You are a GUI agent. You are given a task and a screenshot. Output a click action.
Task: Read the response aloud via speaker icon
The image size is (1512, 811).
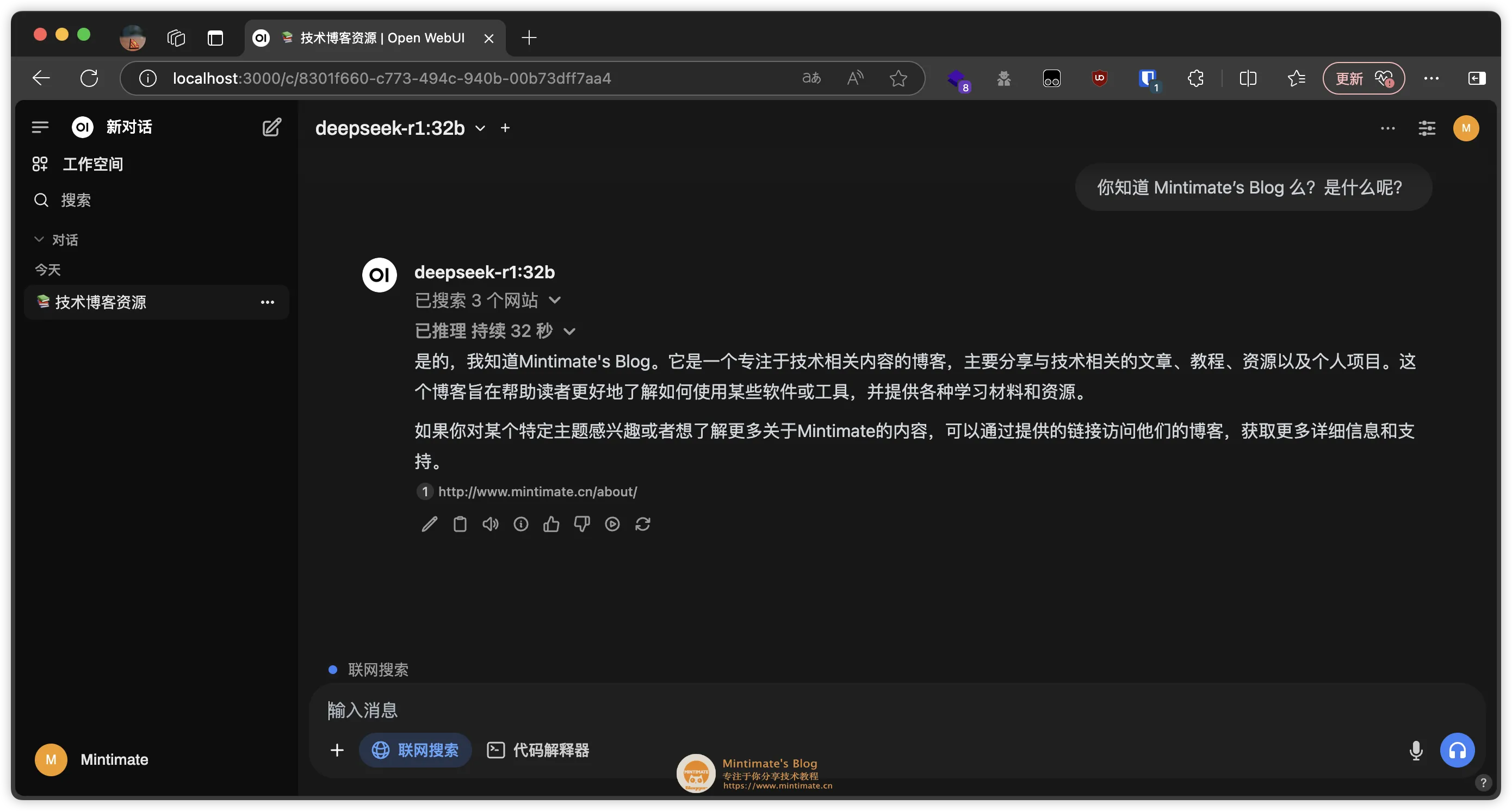[x=490, y=523]
